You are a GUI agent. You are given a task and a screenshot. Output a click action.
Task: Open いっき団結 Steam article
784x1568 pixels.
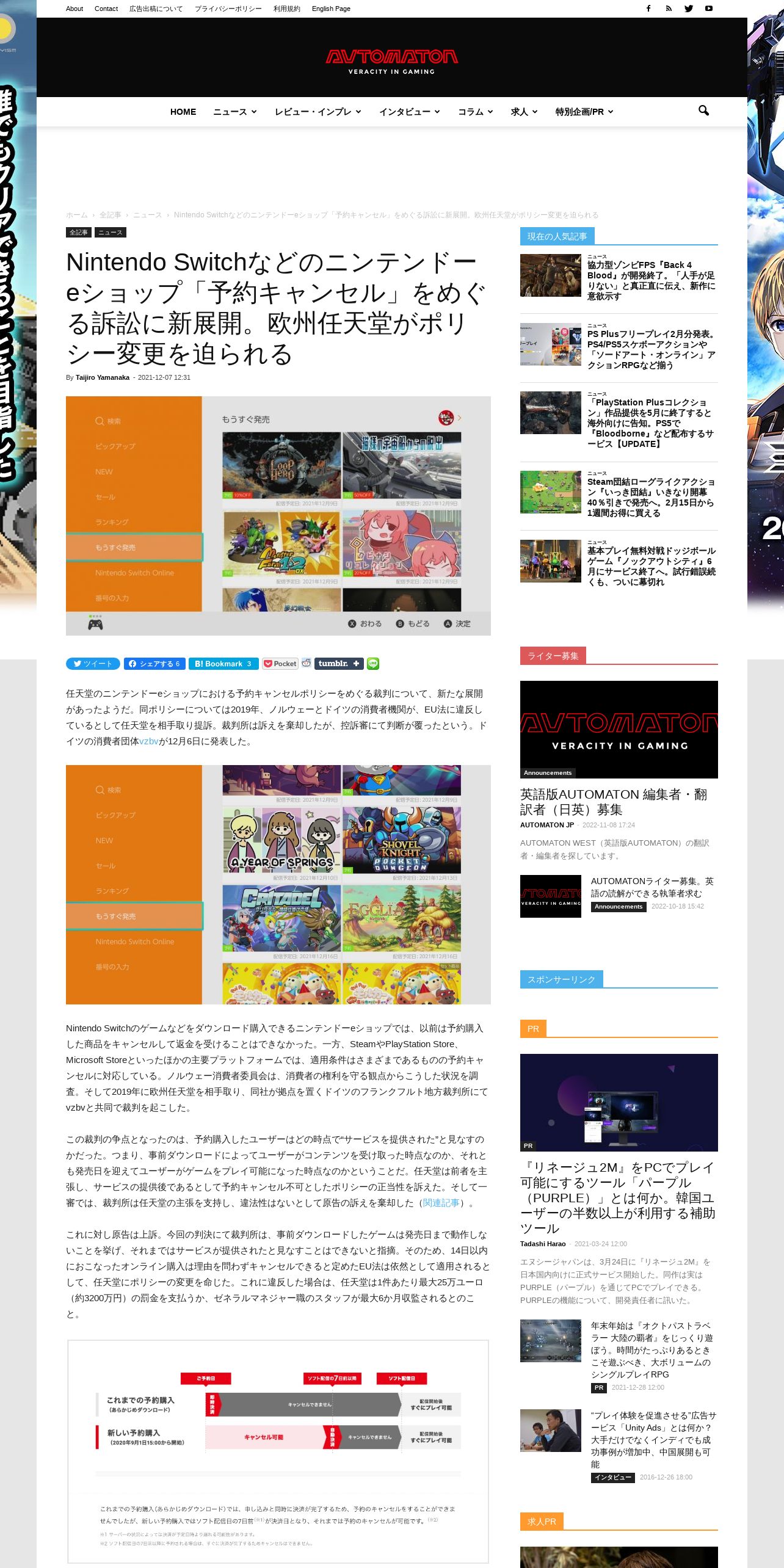click(x=651, y=497)
